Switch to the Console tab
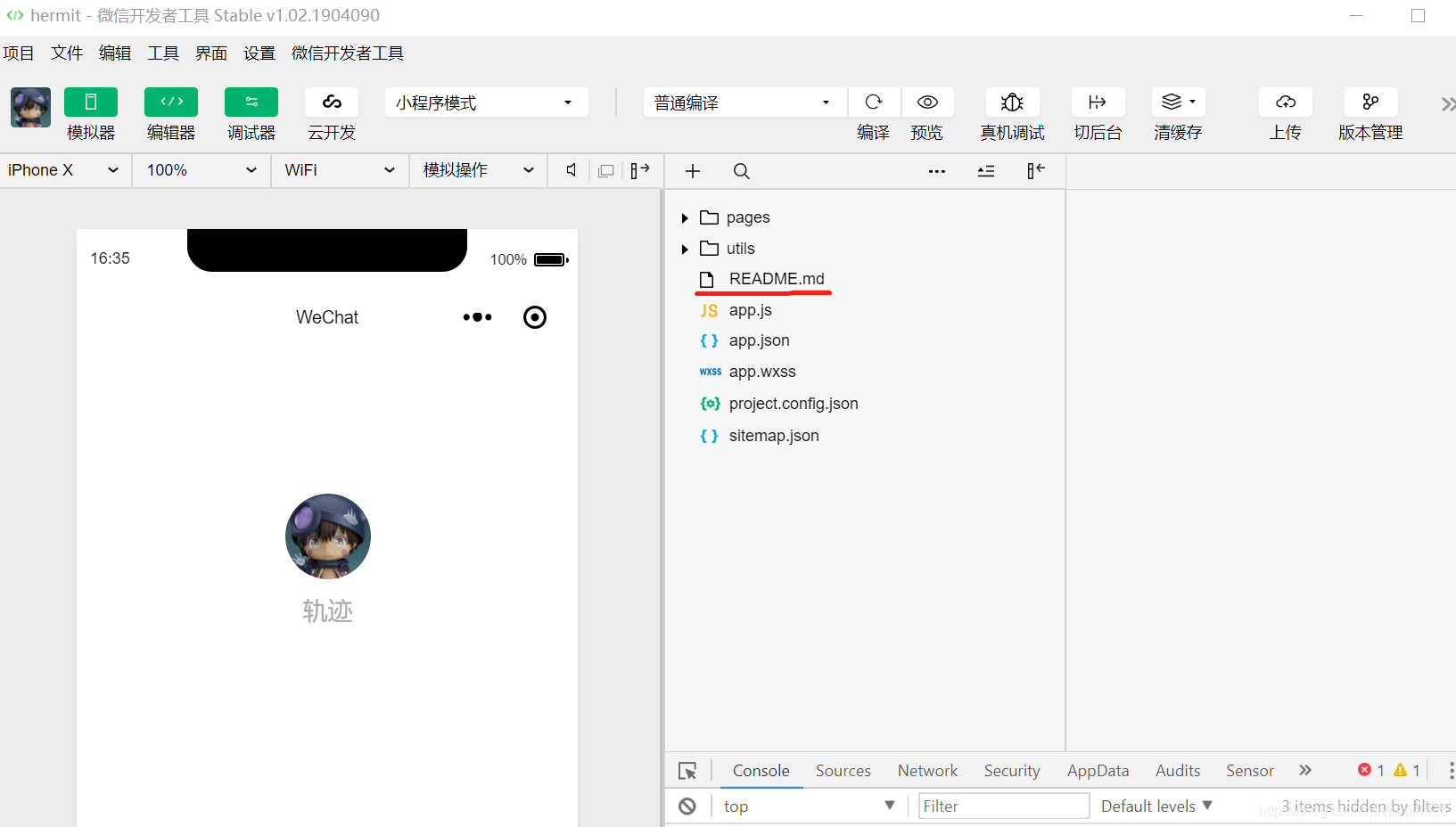This screenshot has height=827, width=1456. click(x=761, y=771)
